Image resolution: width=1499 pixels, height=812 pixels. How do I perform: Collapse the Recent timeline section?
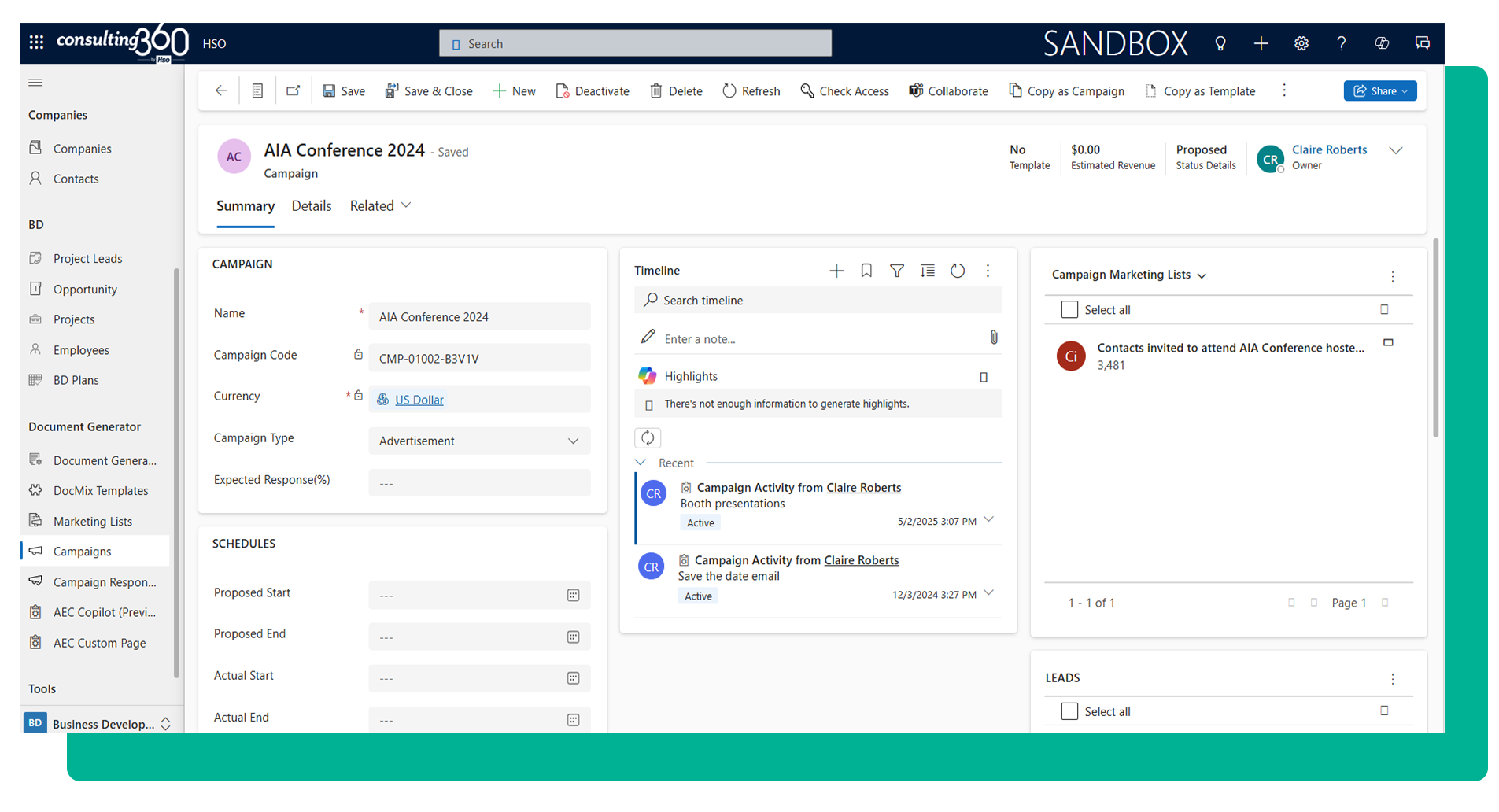click(641, 463)
